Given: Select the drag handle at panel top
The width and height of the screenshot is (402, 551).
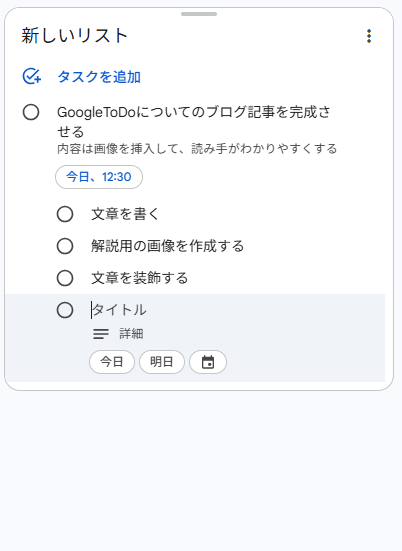Looking at the screenshot, I should [x=199, y=14].
